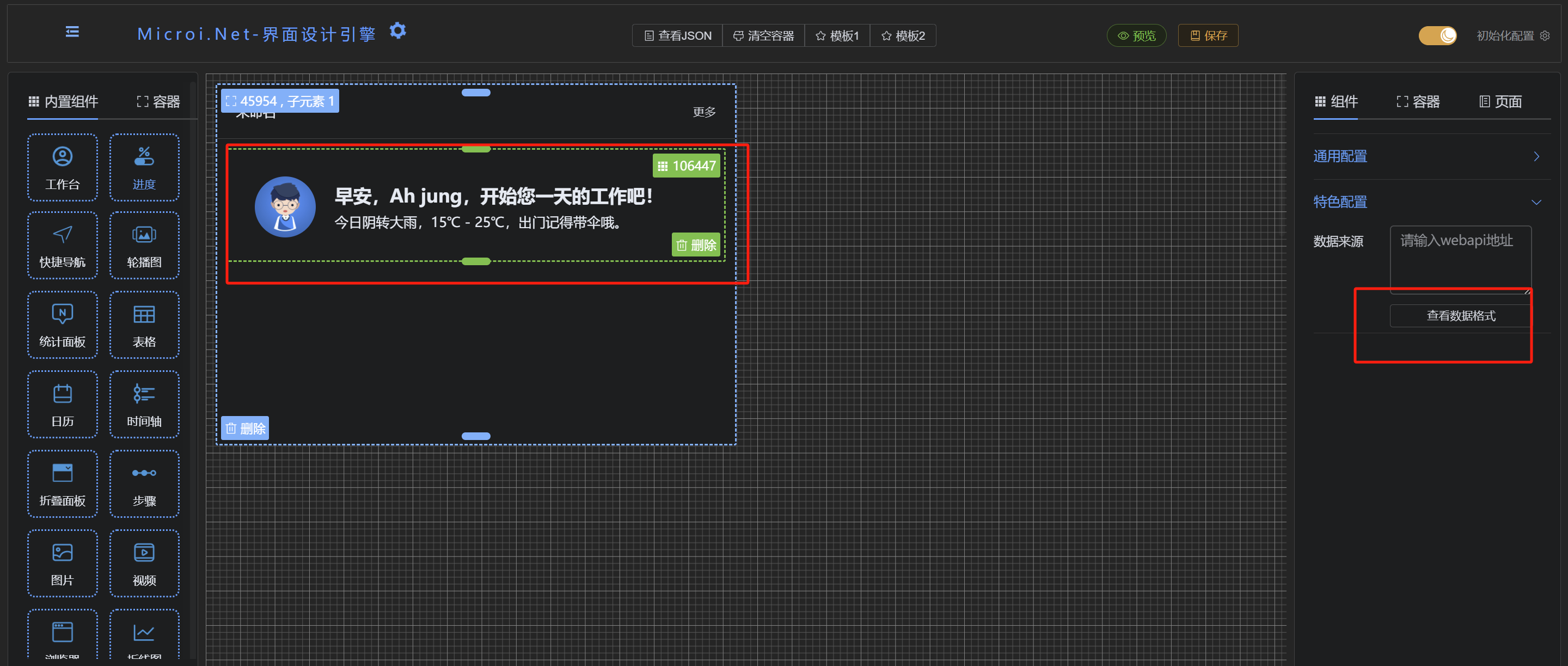Select the 工作台 component icon
Image resolution: width=1568 pixels, height=666 pixels.
(62, 167)
